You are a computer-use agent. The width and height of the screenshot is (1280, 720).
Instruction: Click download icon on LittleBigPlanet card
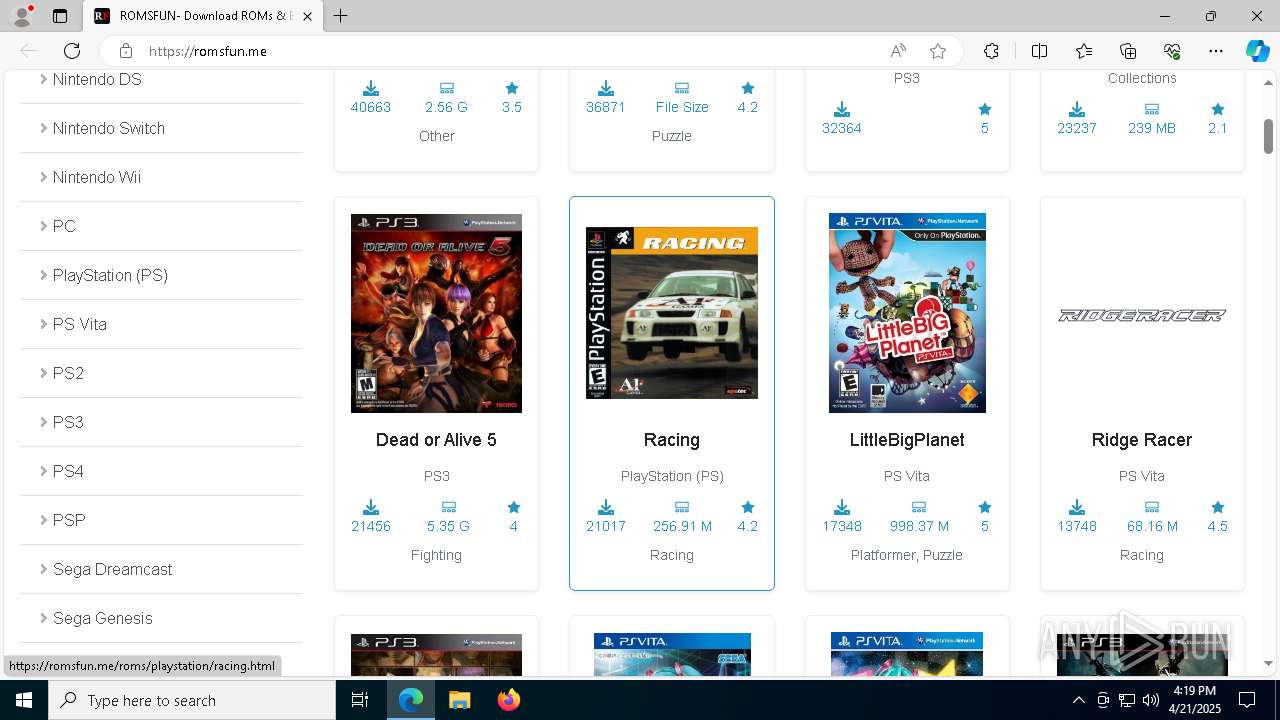pos(842,507)
